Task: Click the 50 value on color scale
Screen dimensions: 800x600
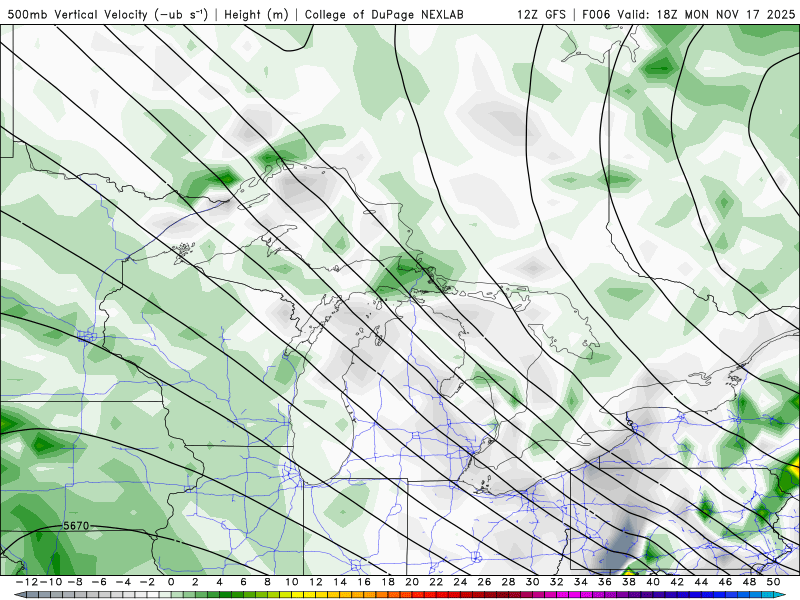Action: pos(773,582)
